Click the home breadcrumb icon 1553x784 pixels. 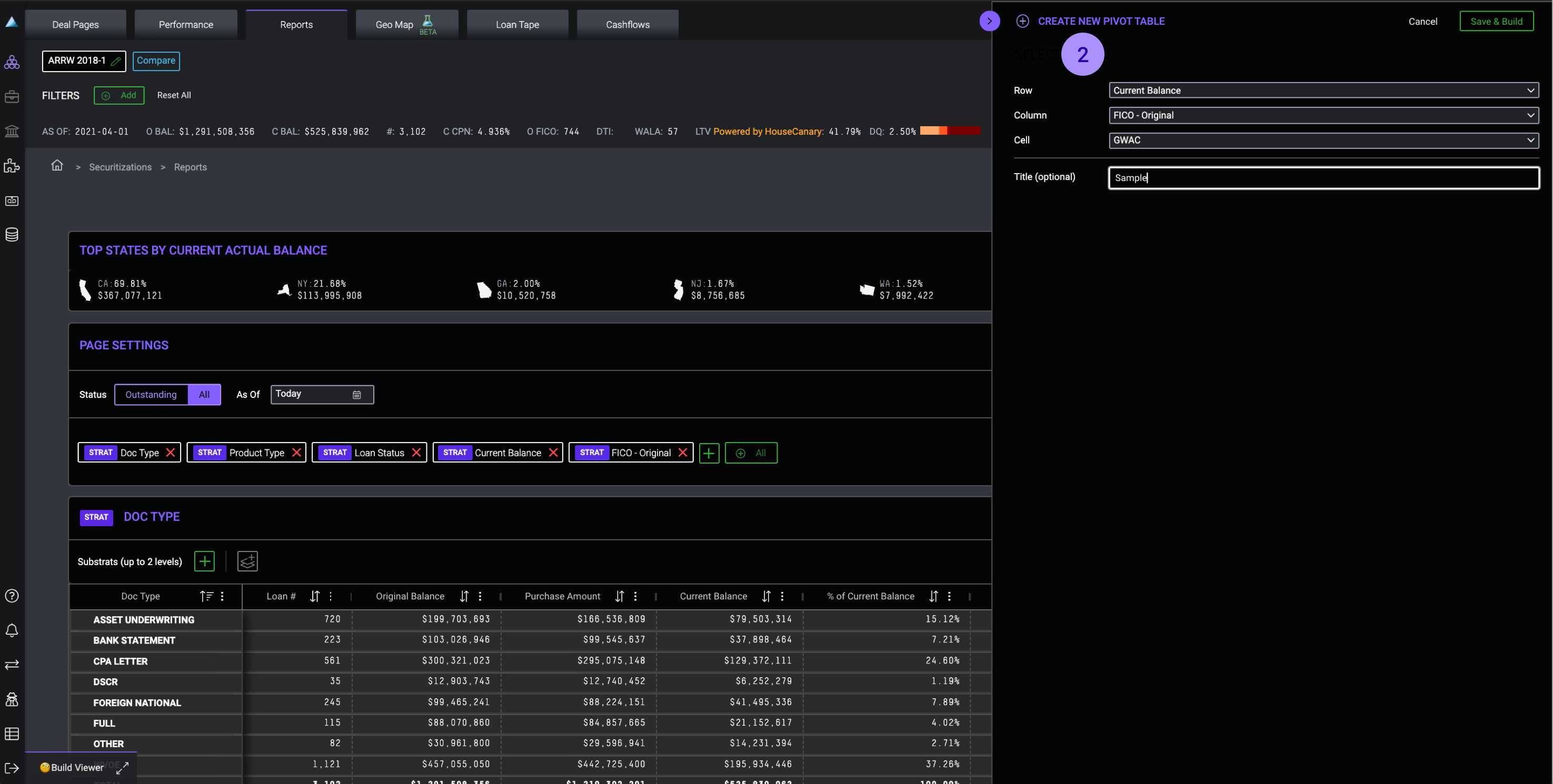[57, 165]
